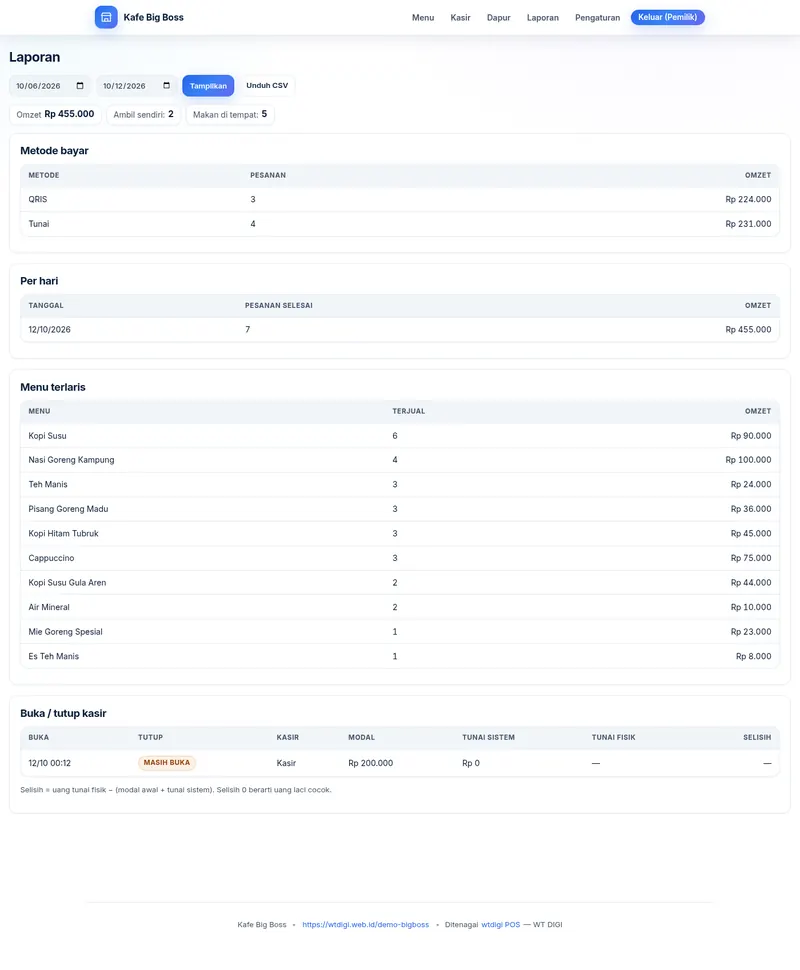
Task: Click the Kafe Big Boss brand name
Action: pos(153,17)
